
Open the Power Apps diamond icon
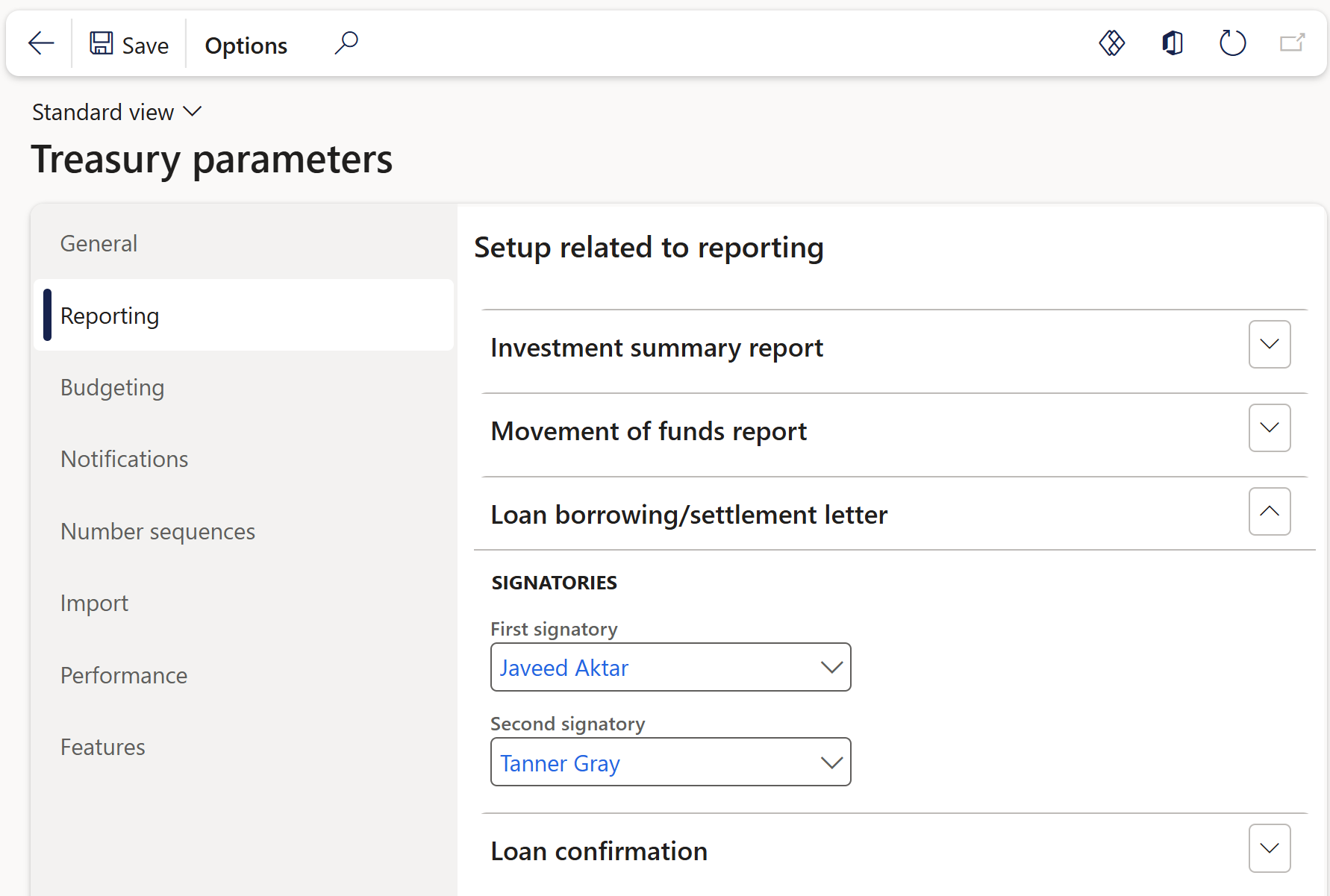[1112, 43]
